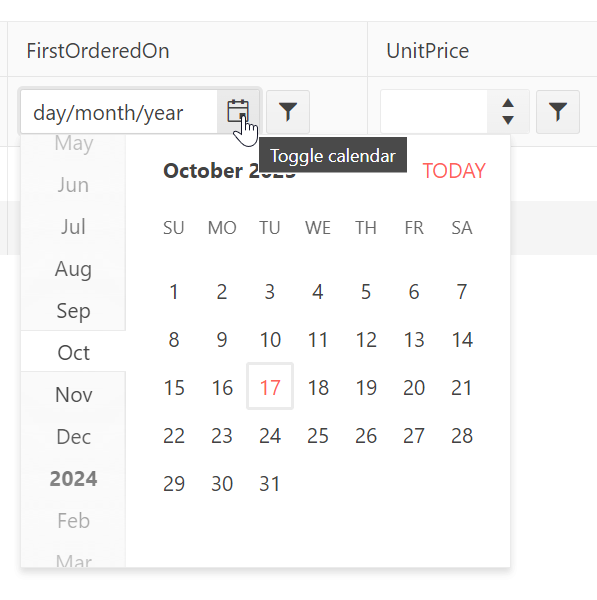This screenshot has height=600, width=597.
Task: Jump to year 2024 in sidebar
Action: click(73, 478)
